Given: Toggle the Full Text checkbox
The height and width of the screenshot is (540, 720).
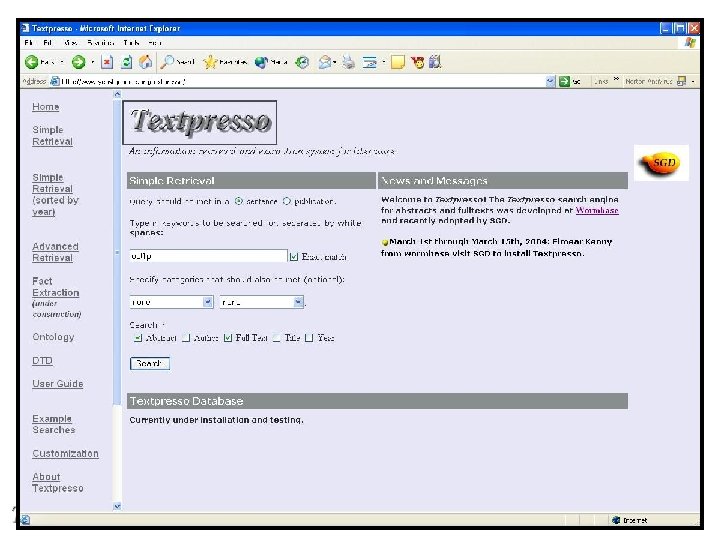Looking at the screenshot, I should [x=228, y=338].
